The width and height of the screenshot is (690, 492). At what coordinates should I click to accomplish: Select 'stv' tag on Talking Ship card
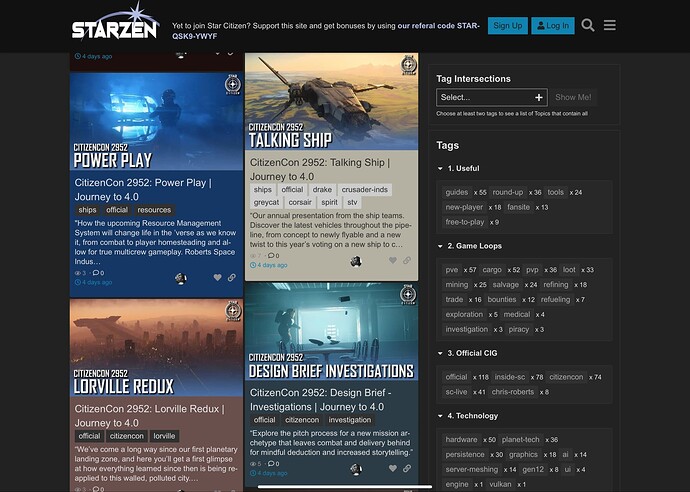click(x=352, y=202)
